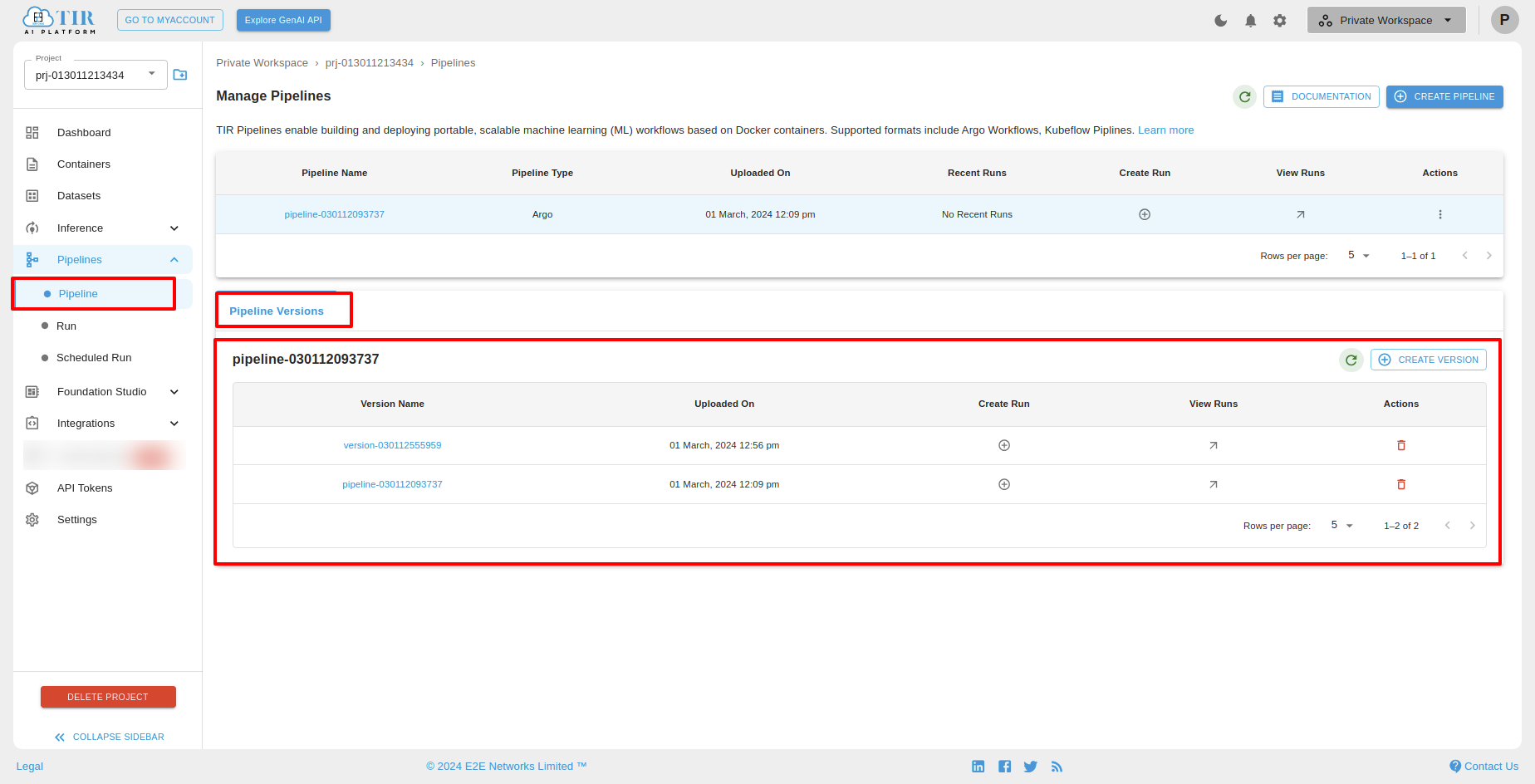Open the actions kebab menu for pipeline-030112093737

tap(1440, 214)
